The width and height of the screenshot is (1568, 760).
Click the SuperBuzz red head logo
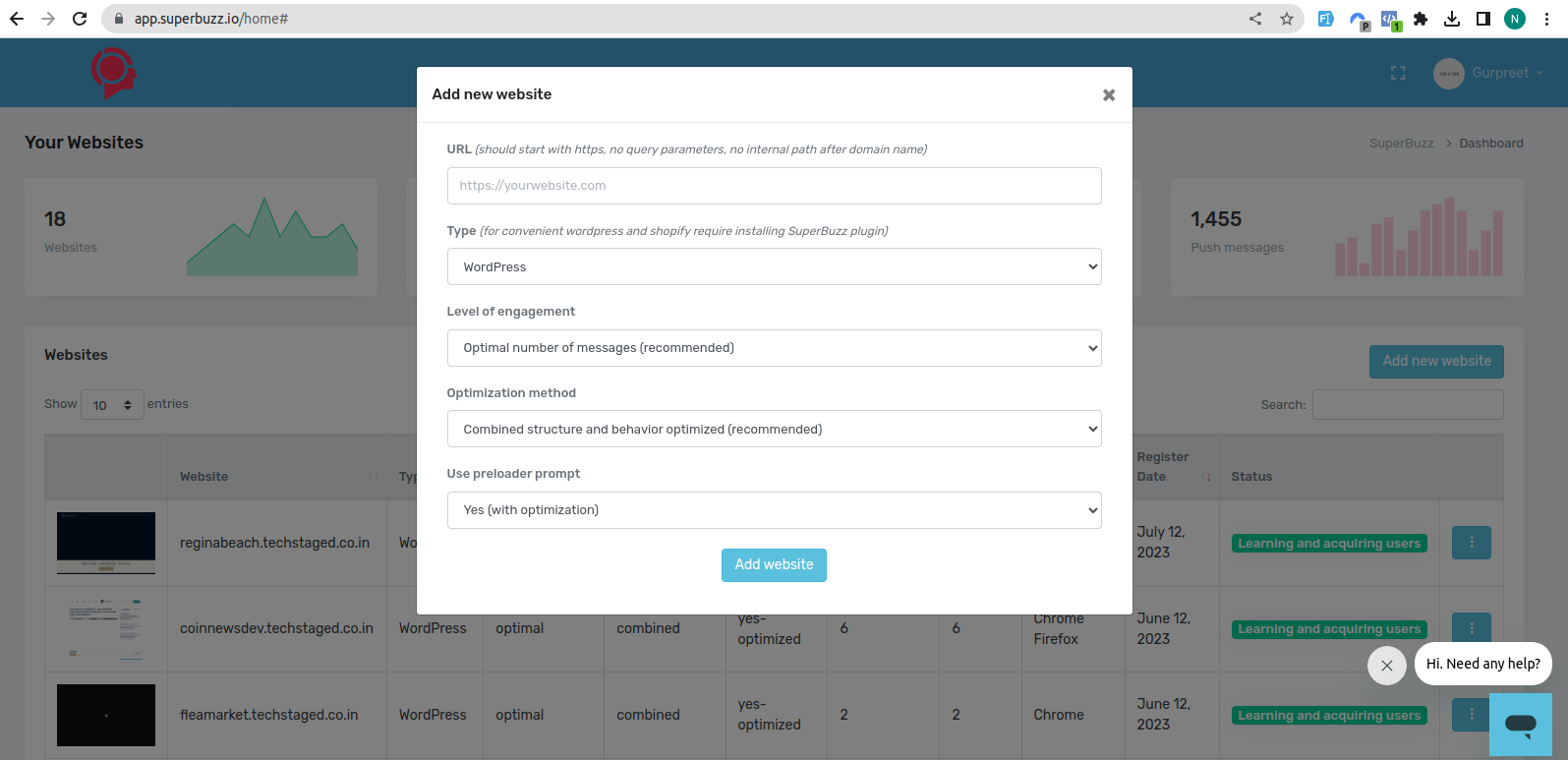(113, 73)
